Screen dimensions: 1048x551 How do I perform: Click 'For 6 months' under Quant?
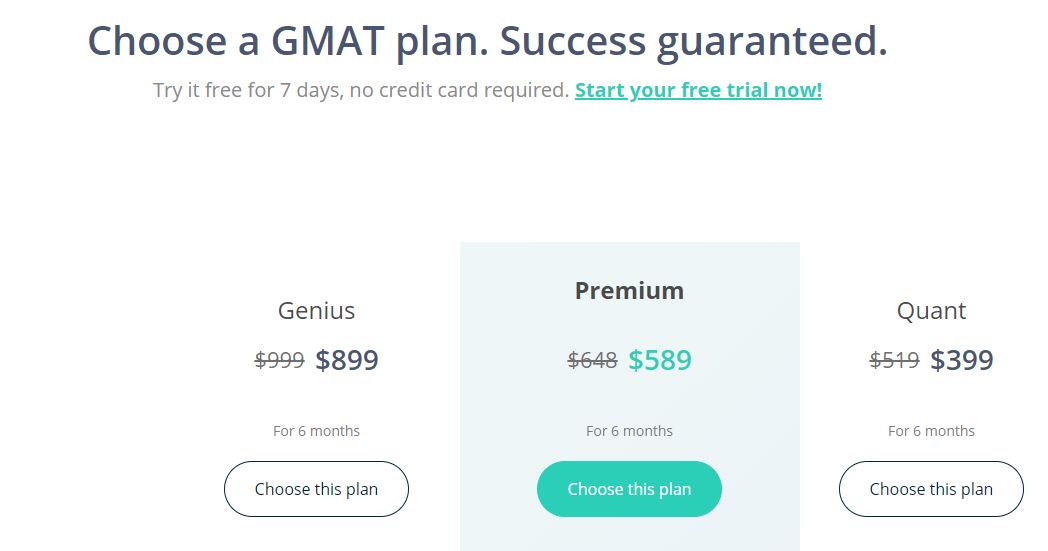coord(931,431)
